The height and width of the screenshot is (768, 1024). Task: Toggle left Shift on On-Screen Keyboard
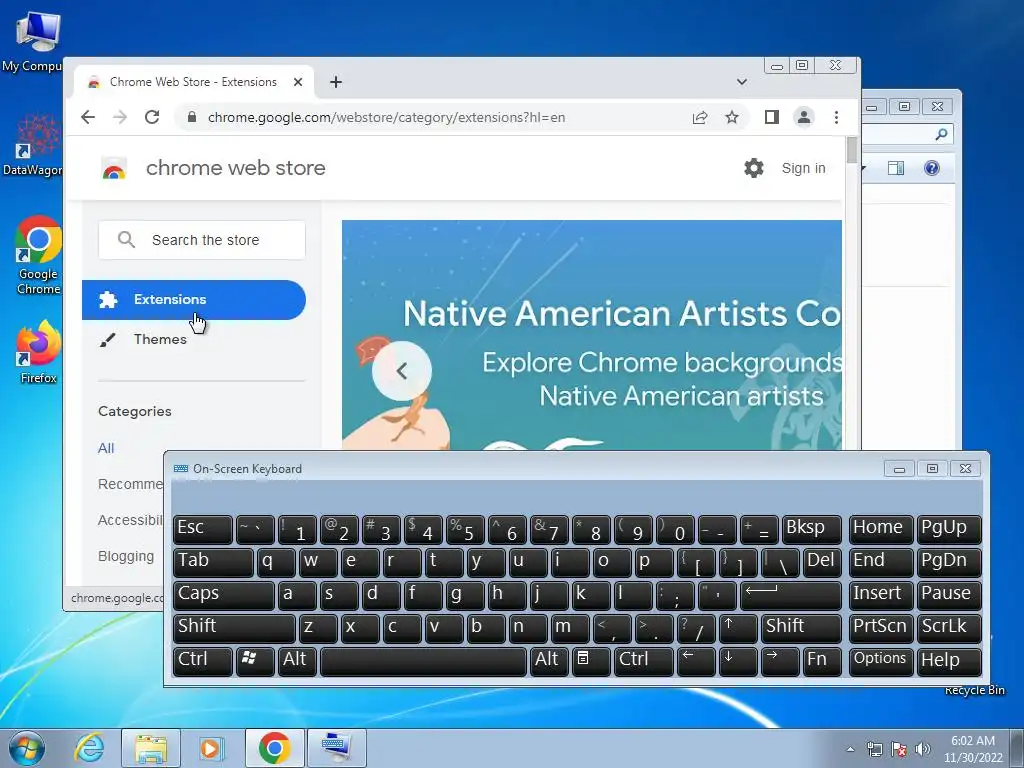tap(234, 627)
